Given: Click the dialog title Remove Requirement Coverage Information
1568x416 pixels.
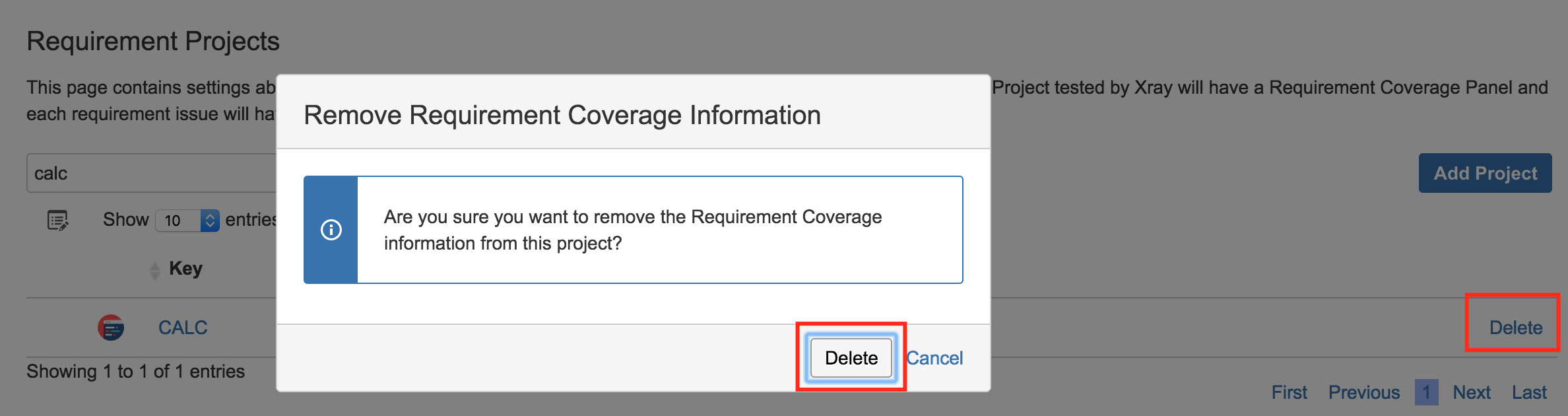Looking at the screenshot, I should [x=562, y=115].
